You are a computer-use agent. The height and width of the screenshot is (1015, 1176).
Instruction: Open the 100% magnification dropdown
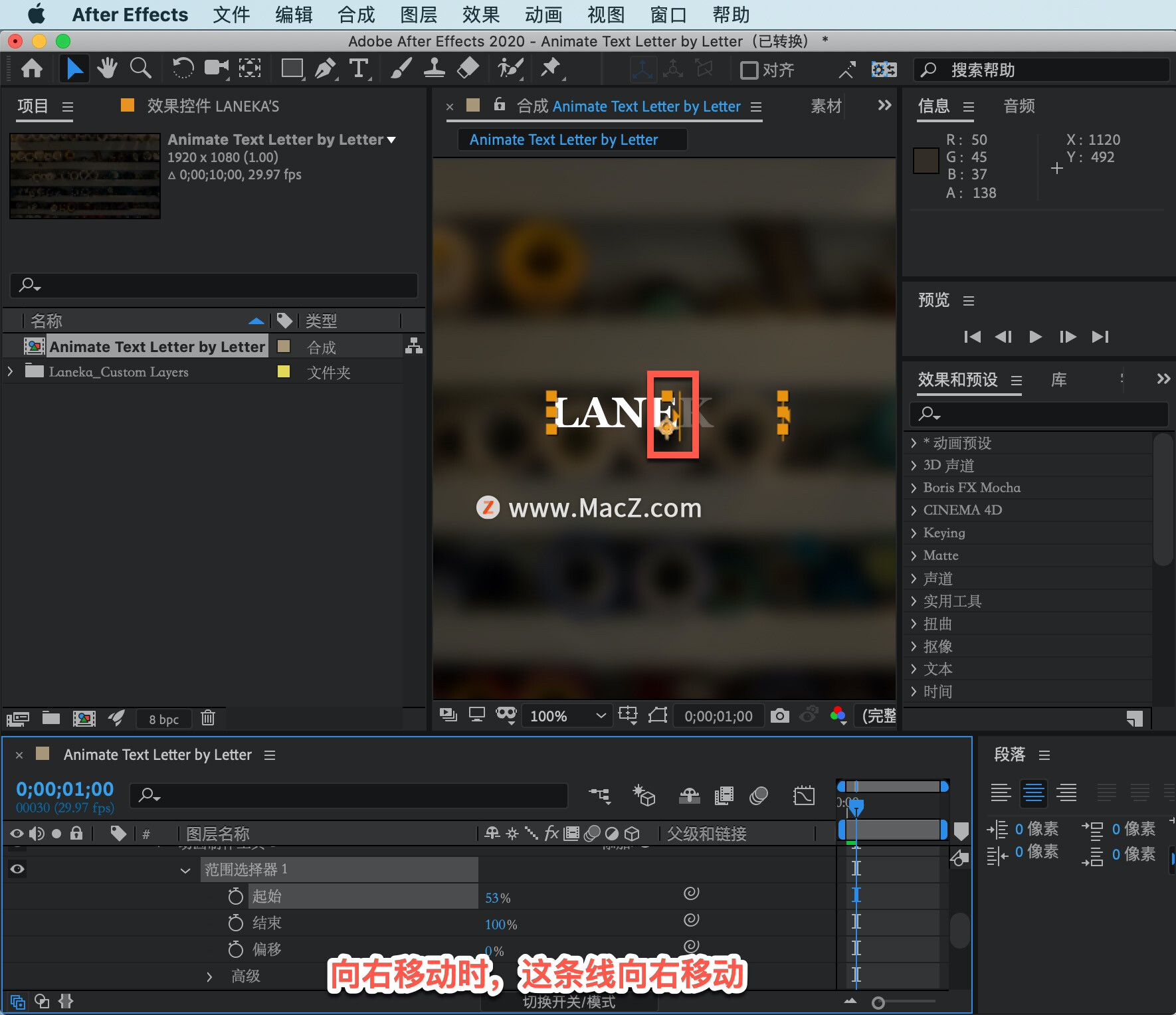[x=567, y=715]
